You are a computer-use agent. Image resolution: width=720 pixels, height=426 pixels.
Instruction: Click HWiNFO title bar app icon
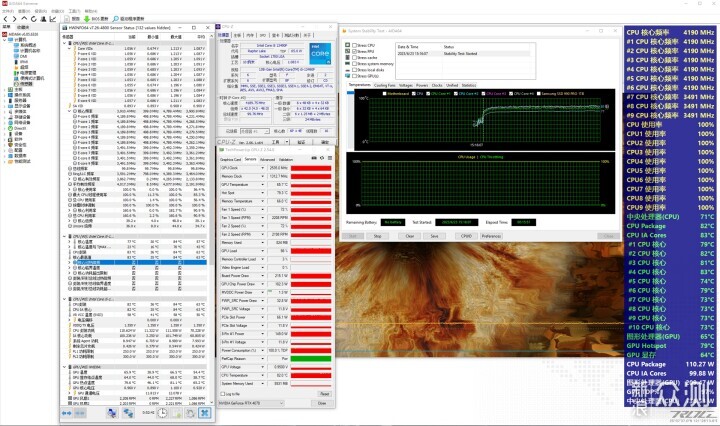pyautogui.click(x=65, y=28)
